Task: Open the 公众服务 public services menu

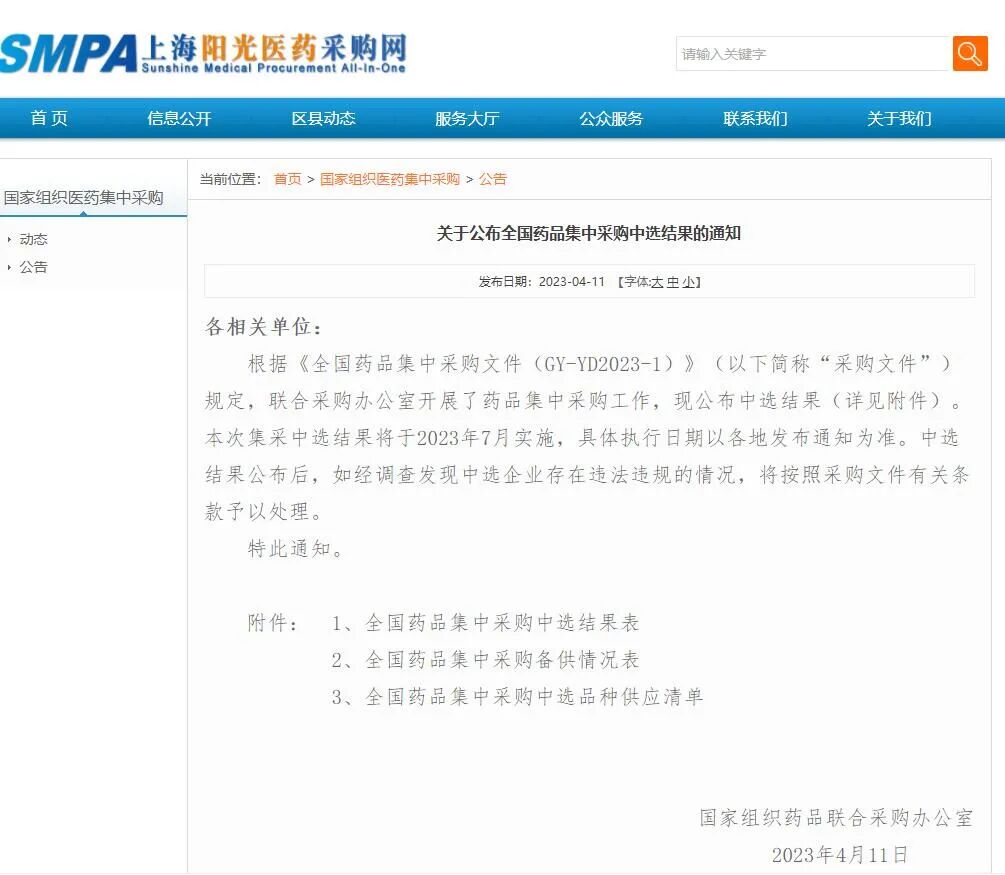Action: click(610, 118)
